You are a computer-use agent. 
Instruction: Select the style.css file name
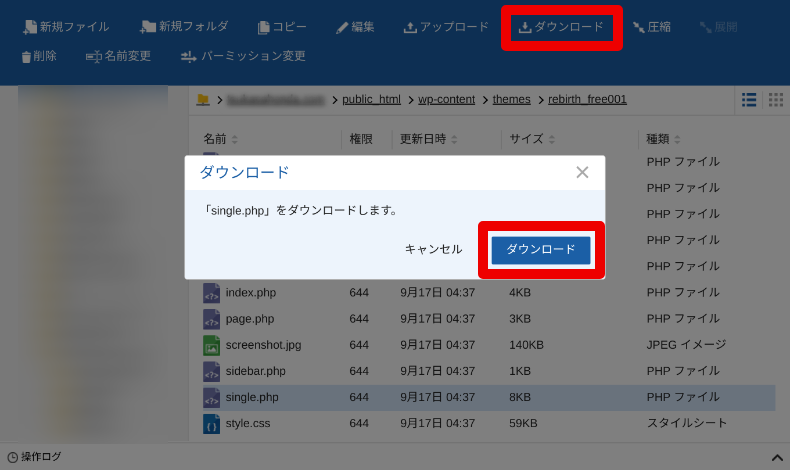pyautogui.click(x=248, y=424)
